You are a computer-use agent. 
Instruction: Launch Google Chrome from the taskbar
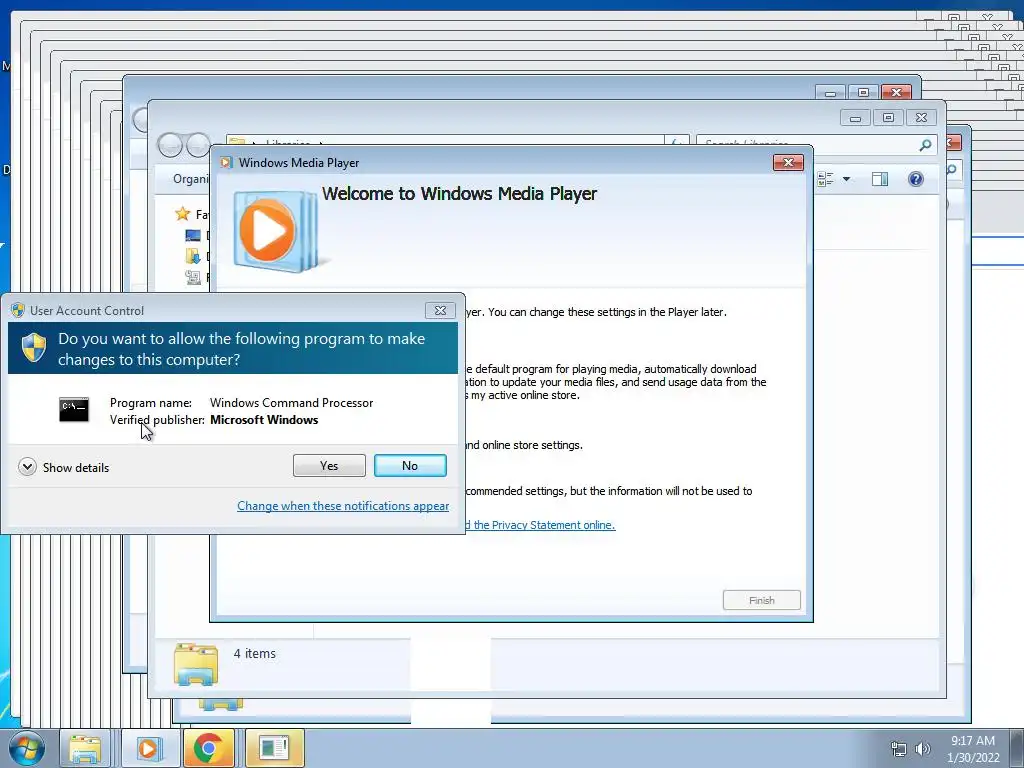[209, 748]
